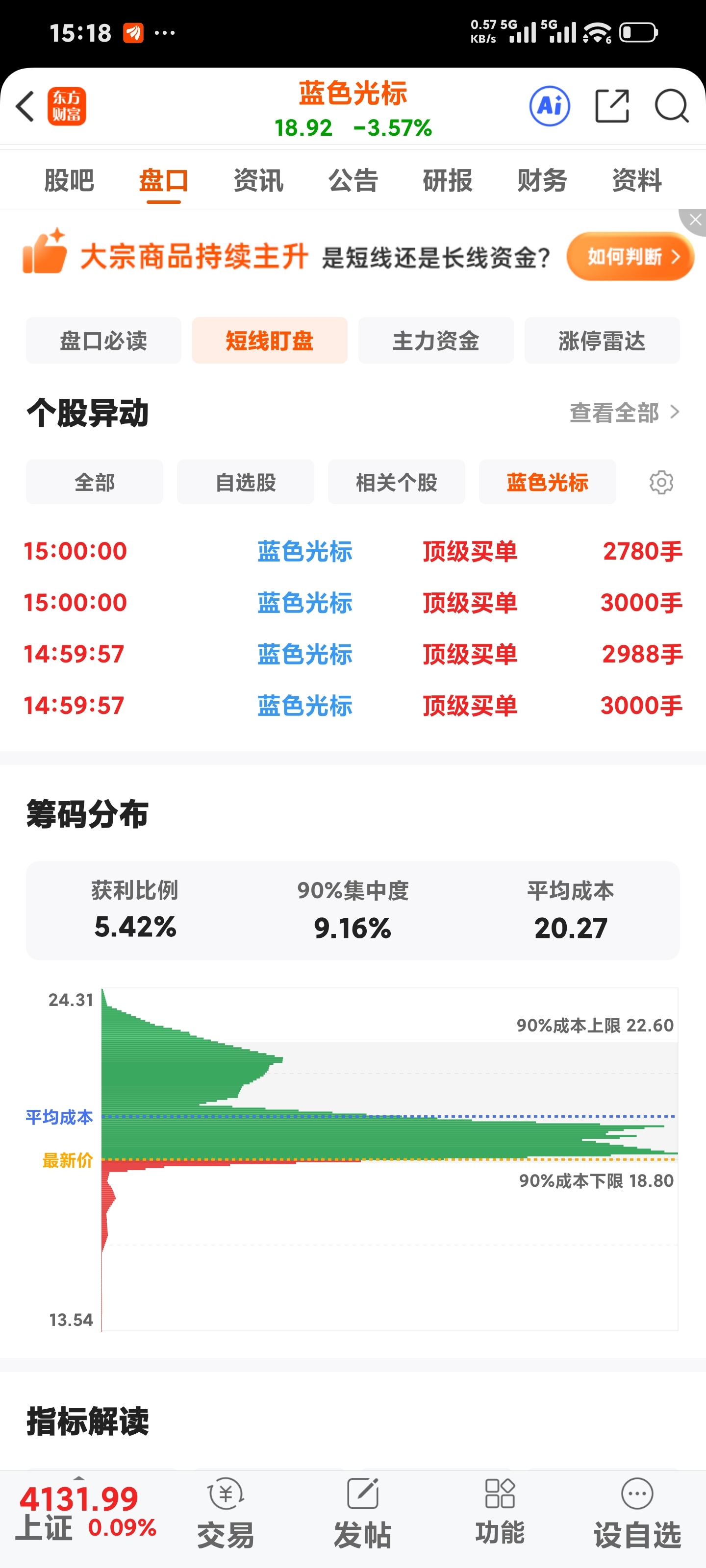706x1568 pixels.
Task: Select the 盘口 tab
Action: pos(164,180)
